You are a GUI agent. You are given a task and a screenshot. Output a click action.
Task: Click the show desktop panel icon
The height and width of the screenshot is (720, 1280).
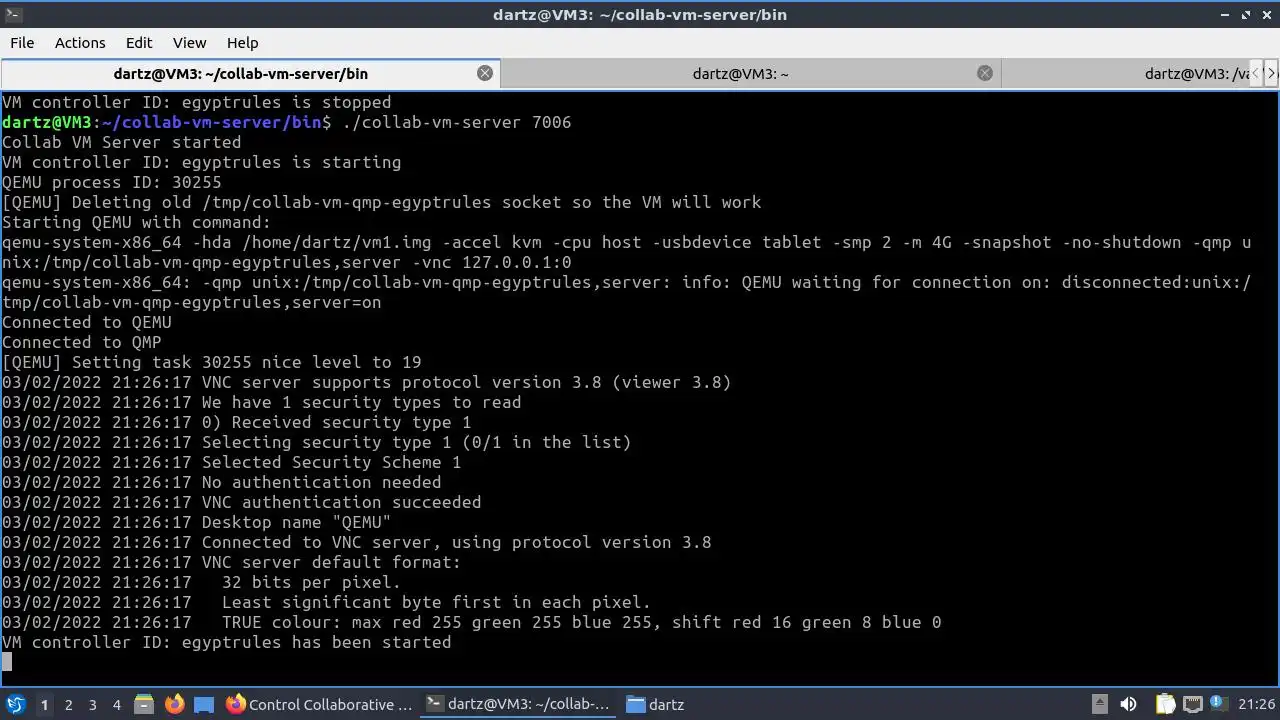(x=204, y=705)
